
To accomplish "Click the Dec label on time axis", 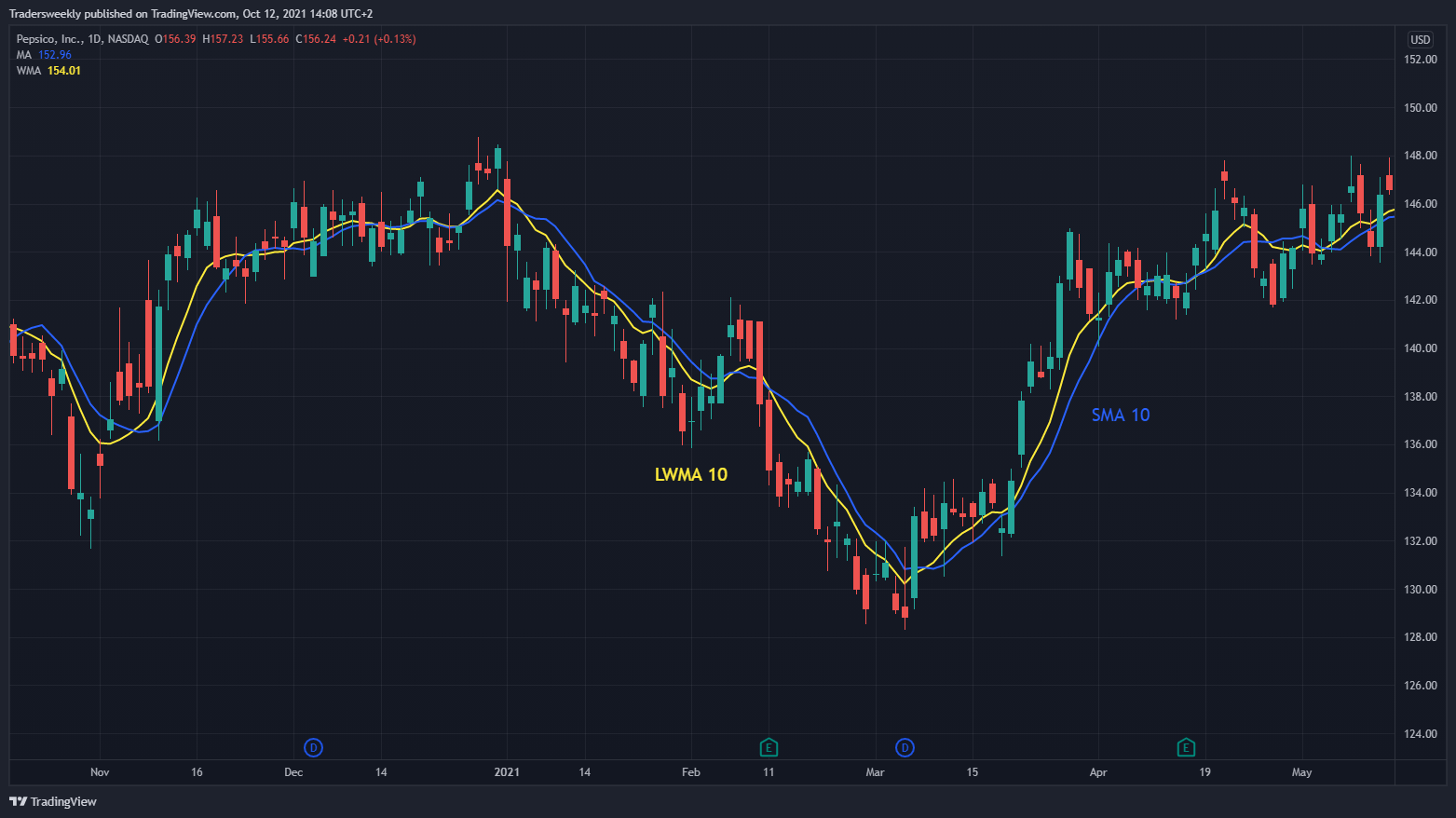I will click(x=293, y=772).
